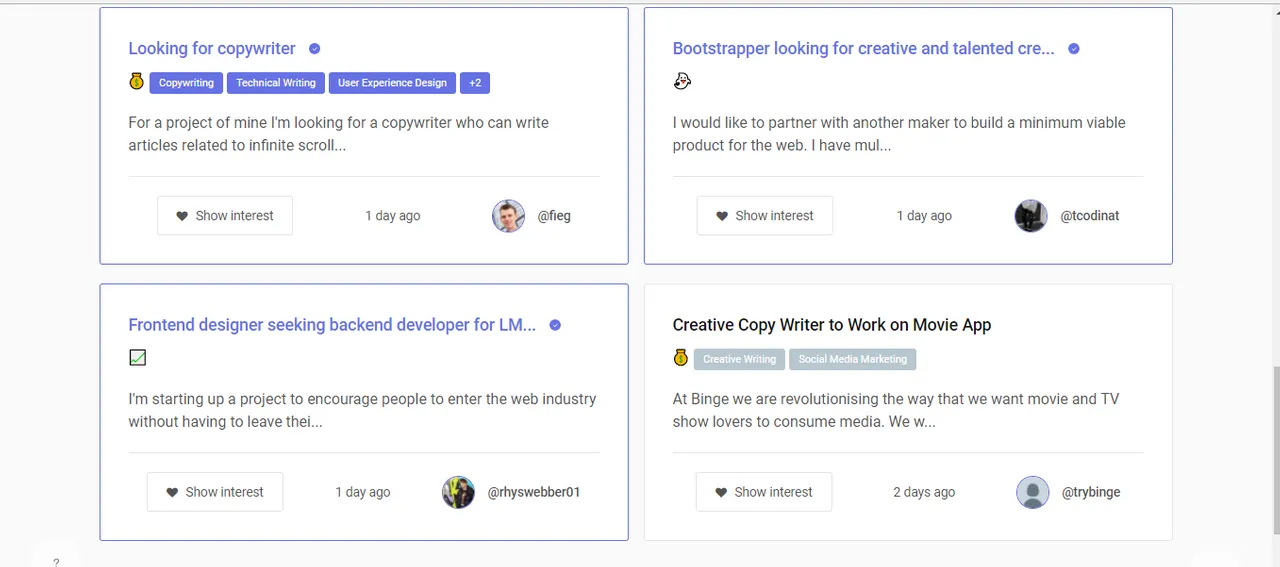Show interest in the copywriter listing
The width and height of the screenshot is (1280, 567).
click(x=225, y=216)
